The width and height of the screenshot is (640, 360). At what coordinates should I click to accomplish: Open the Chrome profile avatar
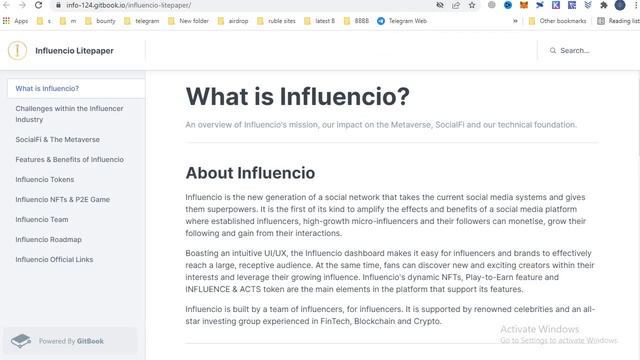pyautogui.click(x=620, y=5)
